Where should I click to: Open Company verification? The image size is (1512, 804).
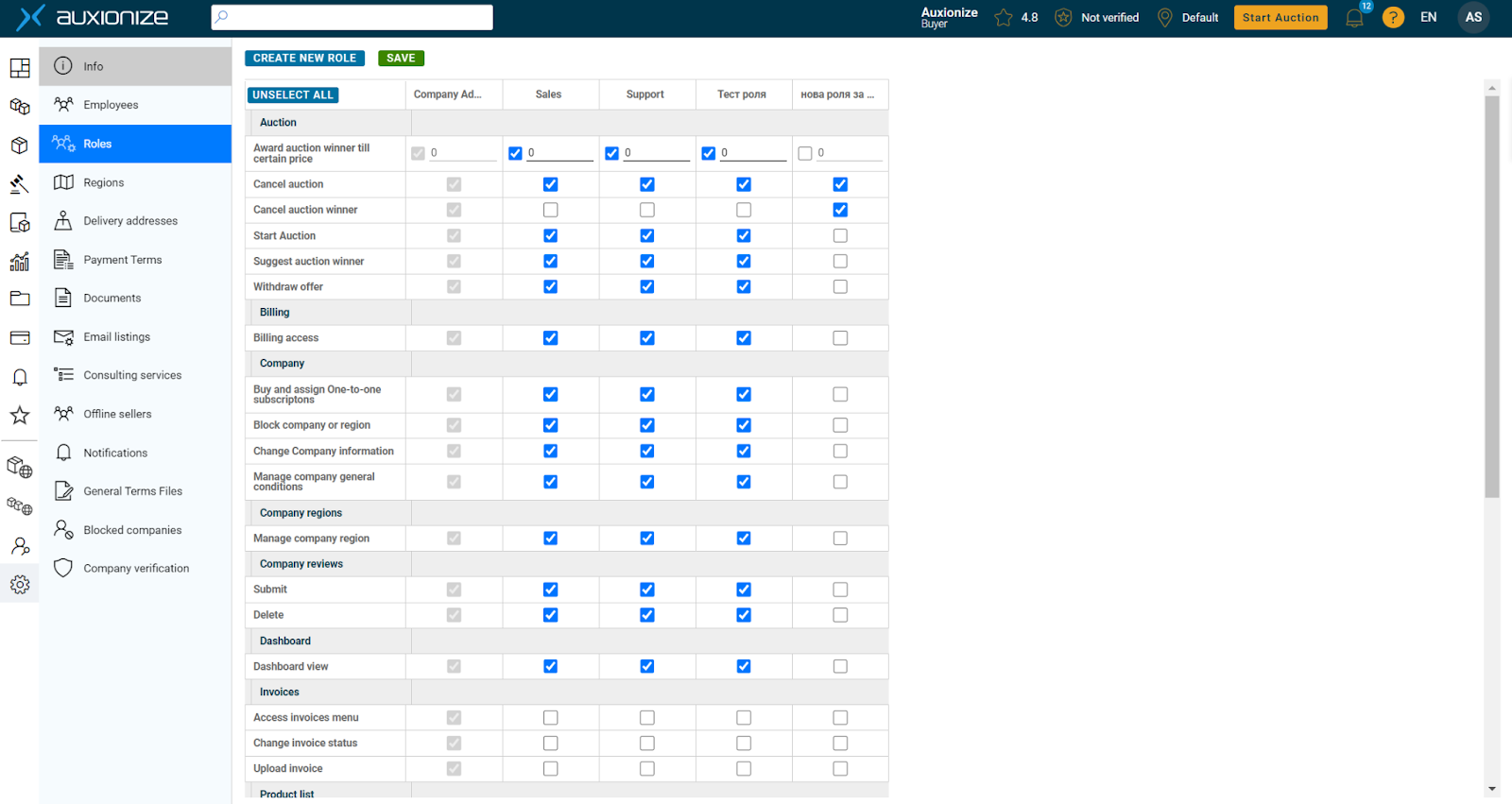click(x=135, y=568)
